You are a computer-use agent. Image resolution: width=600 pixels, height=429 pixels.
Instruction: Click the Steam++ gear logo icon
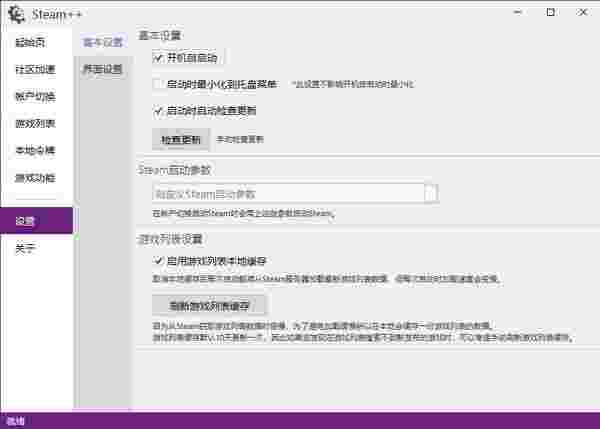click(16, 14)
